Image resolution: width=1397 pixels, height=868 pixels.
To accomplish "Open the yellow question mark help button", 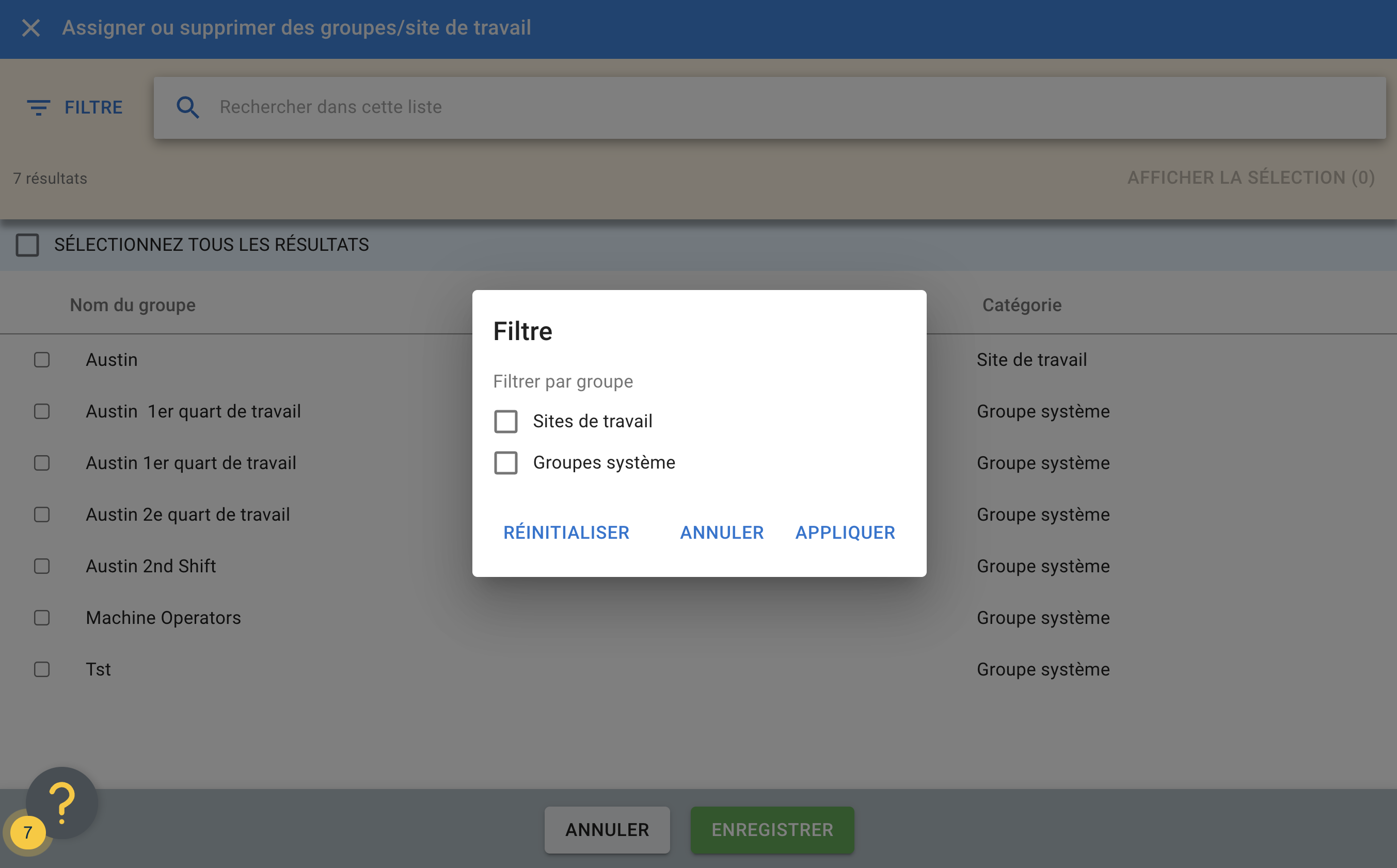I will (62, 802).
